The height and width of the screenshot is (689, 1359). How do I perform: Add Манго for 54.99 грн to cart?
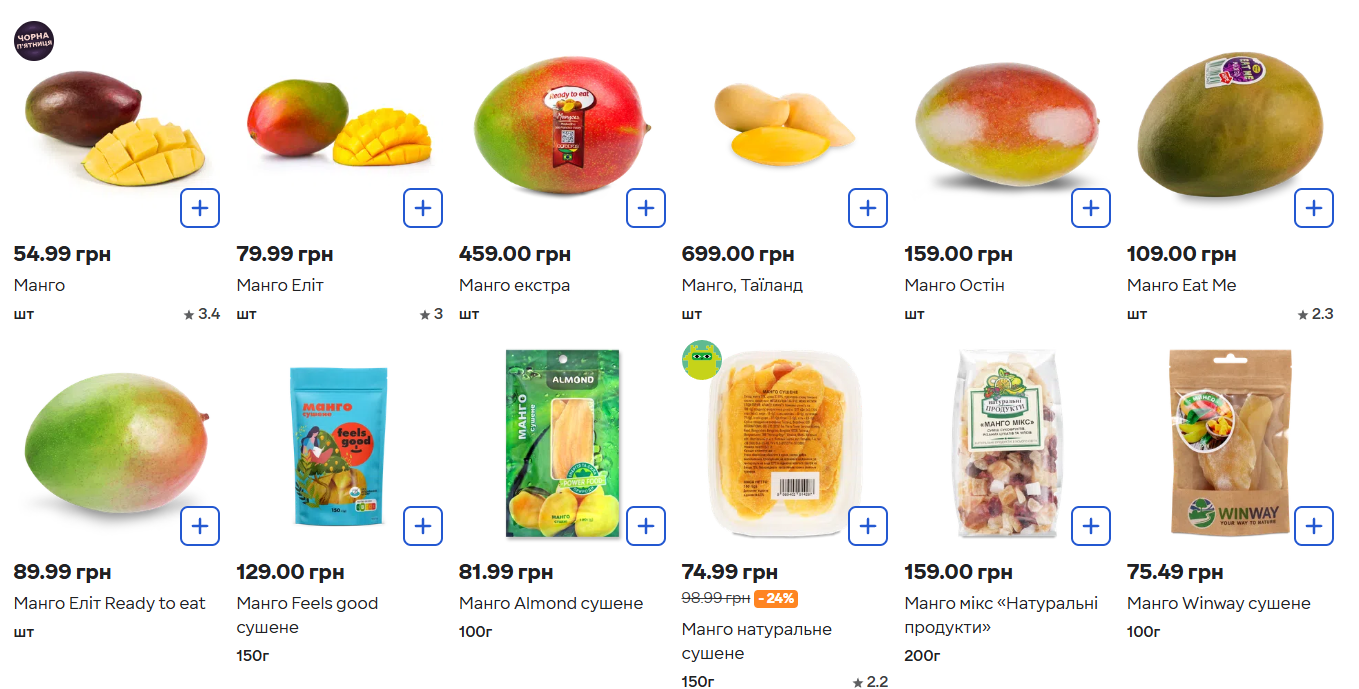(200, 208)
